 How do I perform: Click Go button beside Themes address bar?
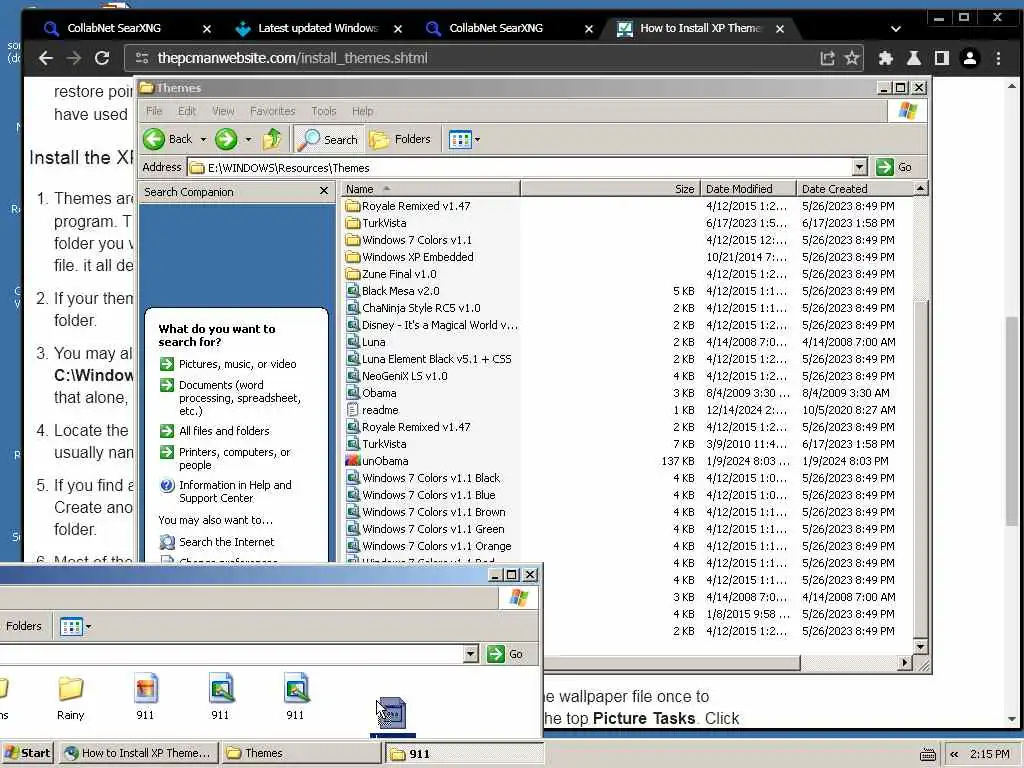[895, 167]
